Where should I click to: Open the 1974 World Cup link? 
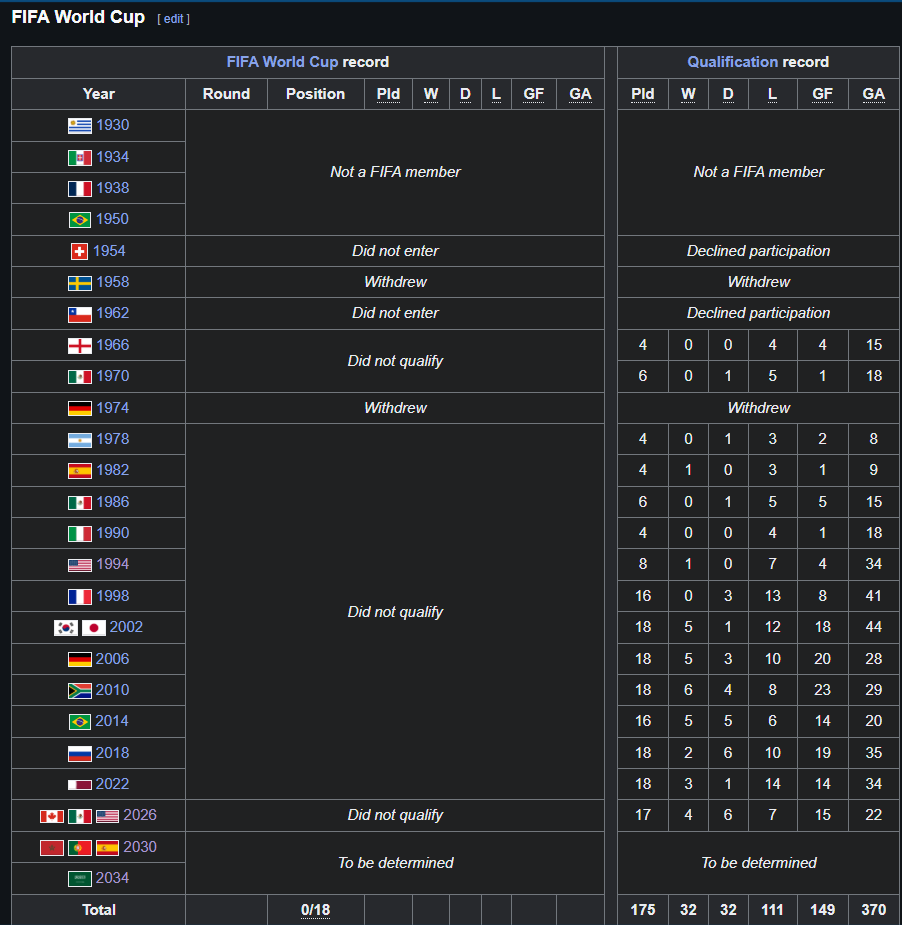[113, 408]
